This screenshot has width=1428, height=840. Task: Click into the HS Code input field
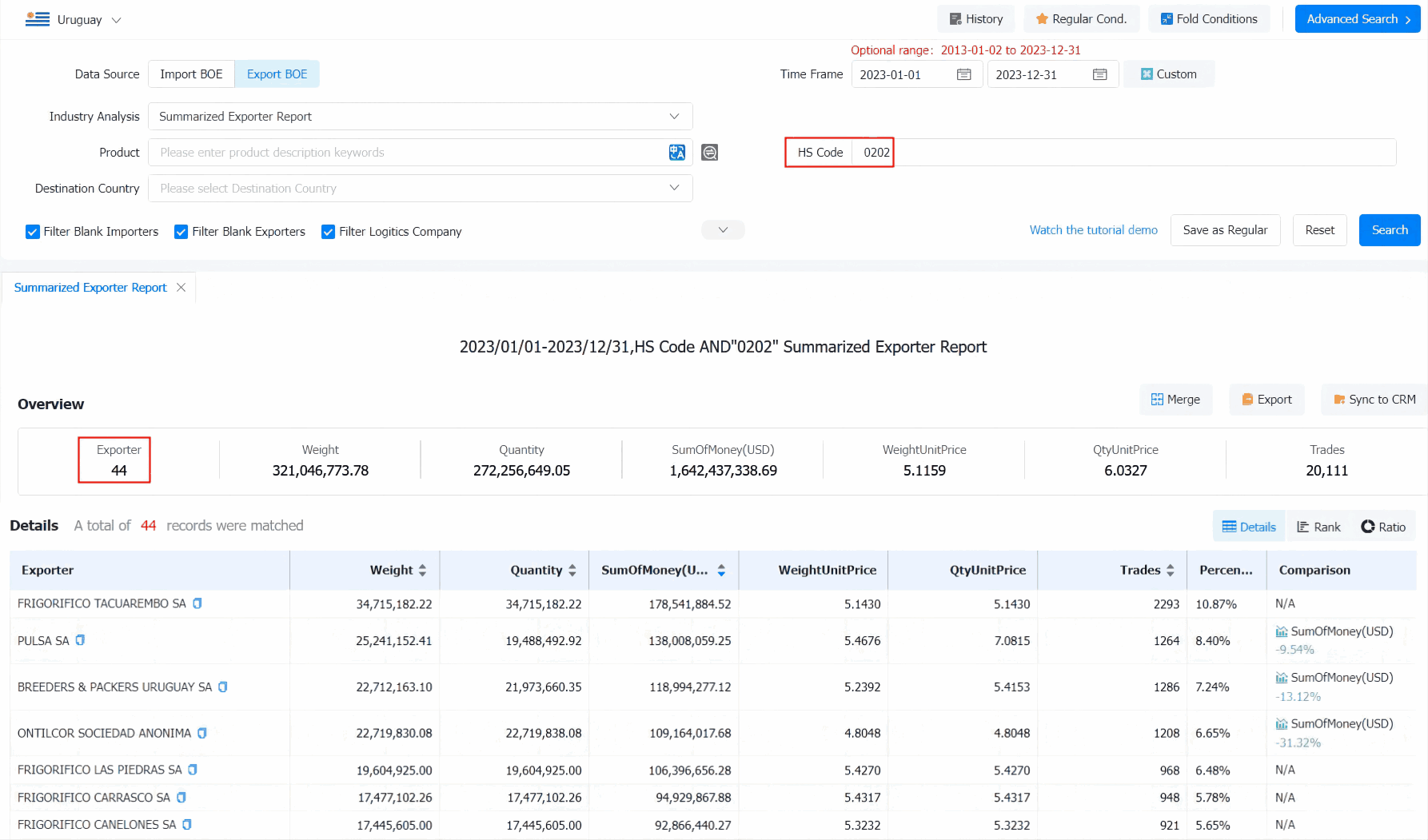(x=1123, y=152)
